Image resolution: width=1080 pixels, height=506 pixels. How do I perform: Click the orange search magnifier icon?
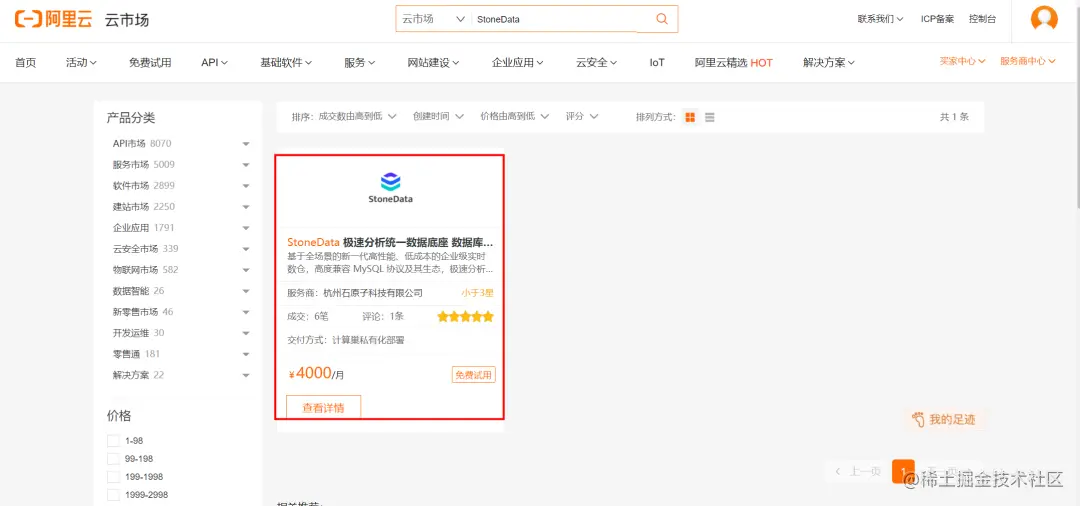pyautogui.click(x=662, y=19)
